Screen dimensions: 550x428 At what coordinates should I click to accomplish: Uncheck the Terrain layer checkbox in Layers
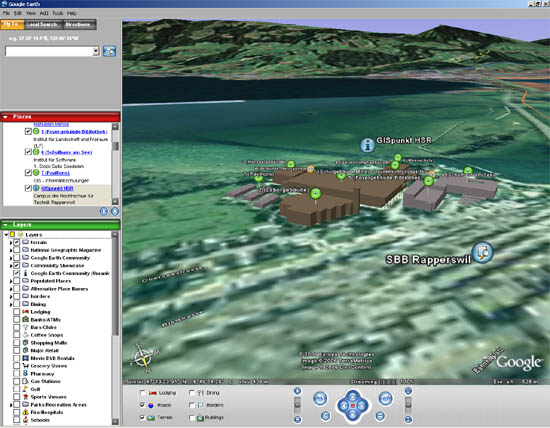click(x=16, y=242)
